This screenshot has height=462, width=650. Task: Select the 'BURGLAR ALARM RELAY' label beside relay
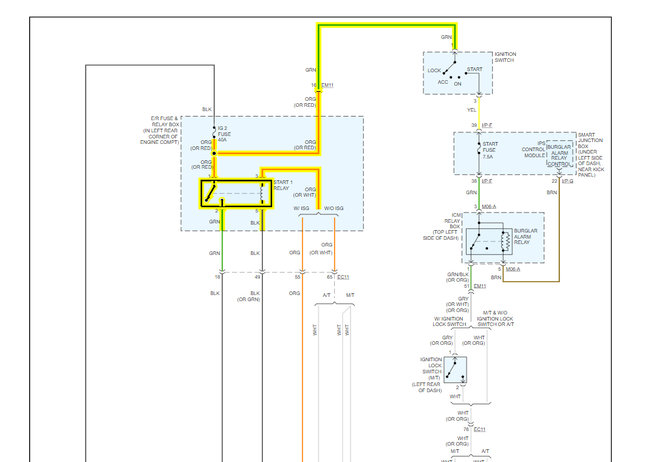coord(525,236)
